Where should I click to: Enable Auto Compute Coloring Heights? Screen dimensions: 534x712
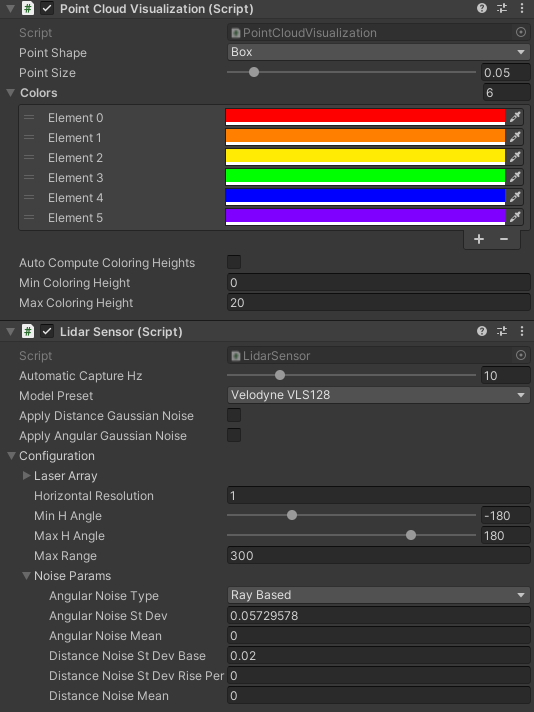coord(234,262)
